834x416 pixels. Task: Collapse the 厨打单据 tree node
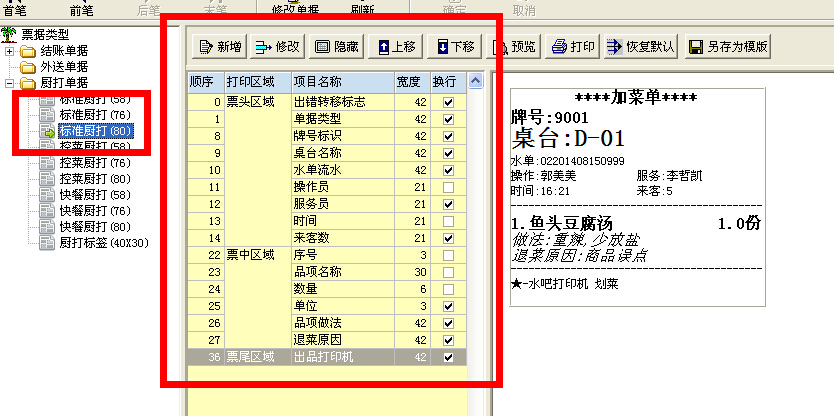(x=10, y=82)
